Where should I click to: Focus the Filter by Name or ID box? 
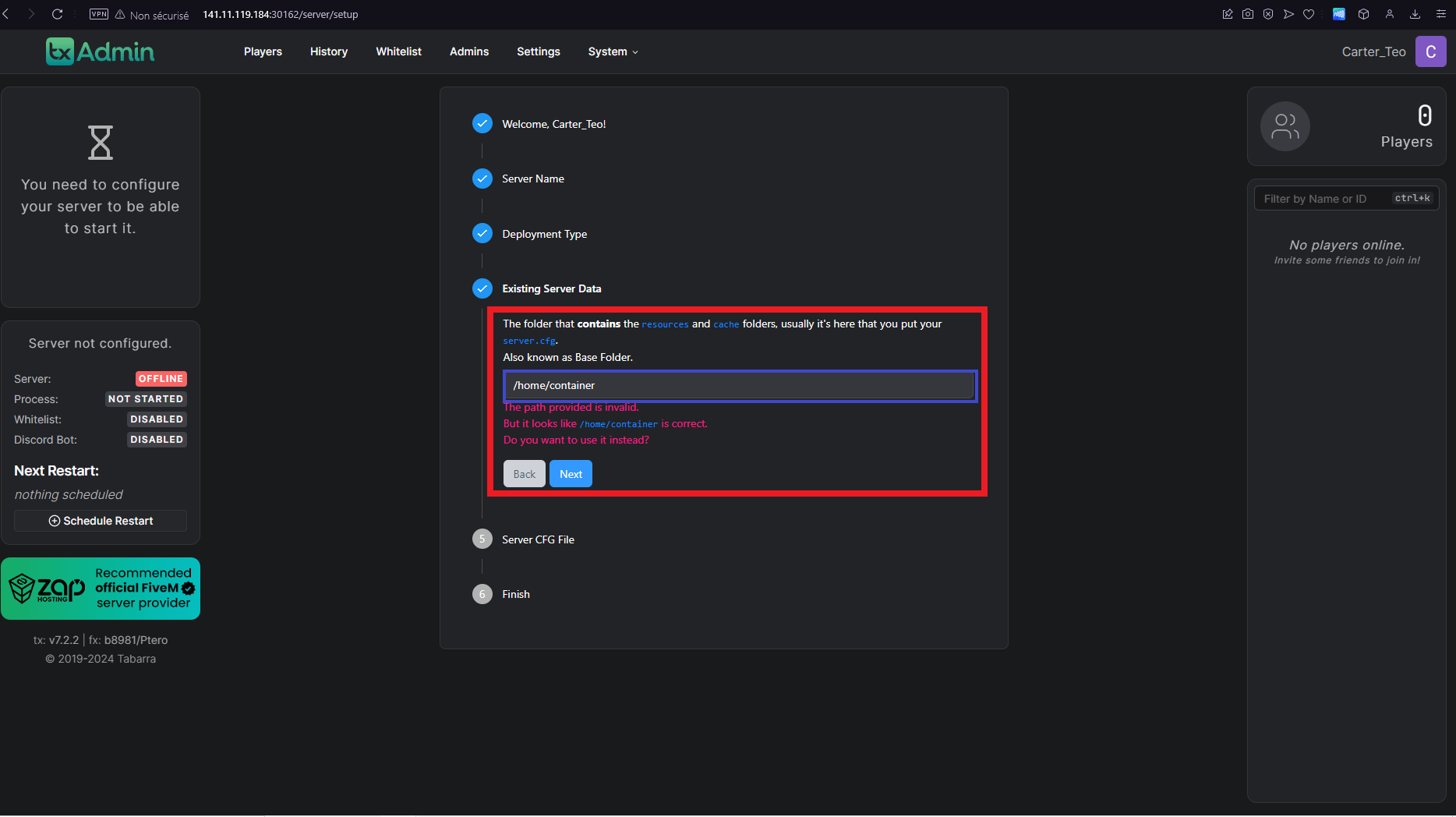point(1325,199)
